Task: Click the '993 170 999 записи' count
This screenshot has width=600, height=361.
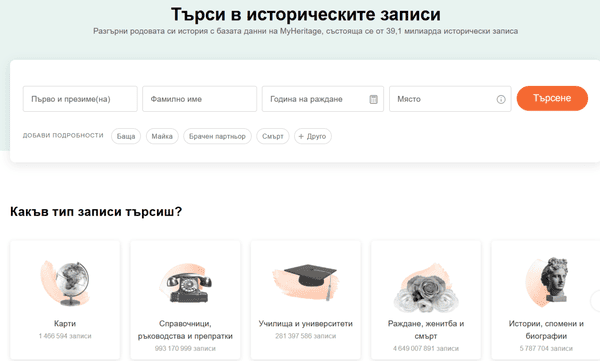Action: click(185, 348)
